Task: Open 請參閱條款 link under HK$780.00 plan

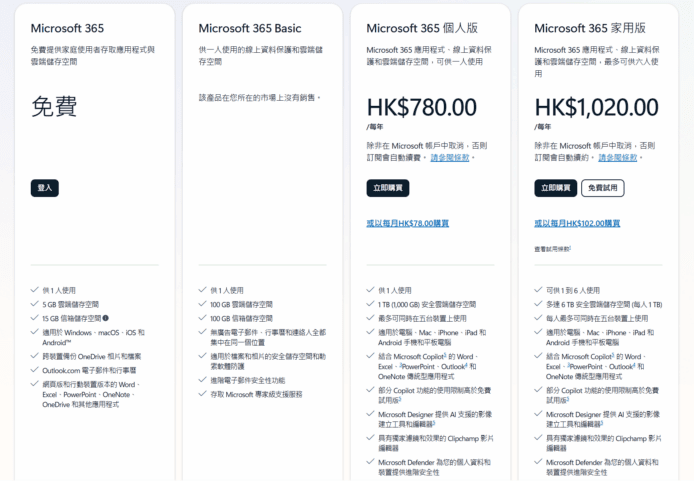Action: (451, 157)
